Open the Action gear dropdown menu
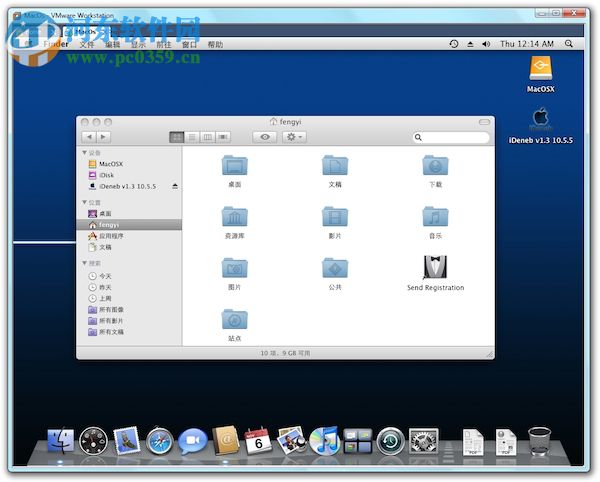This screenshot has height=482, width=600. click(x=294, y=136)
